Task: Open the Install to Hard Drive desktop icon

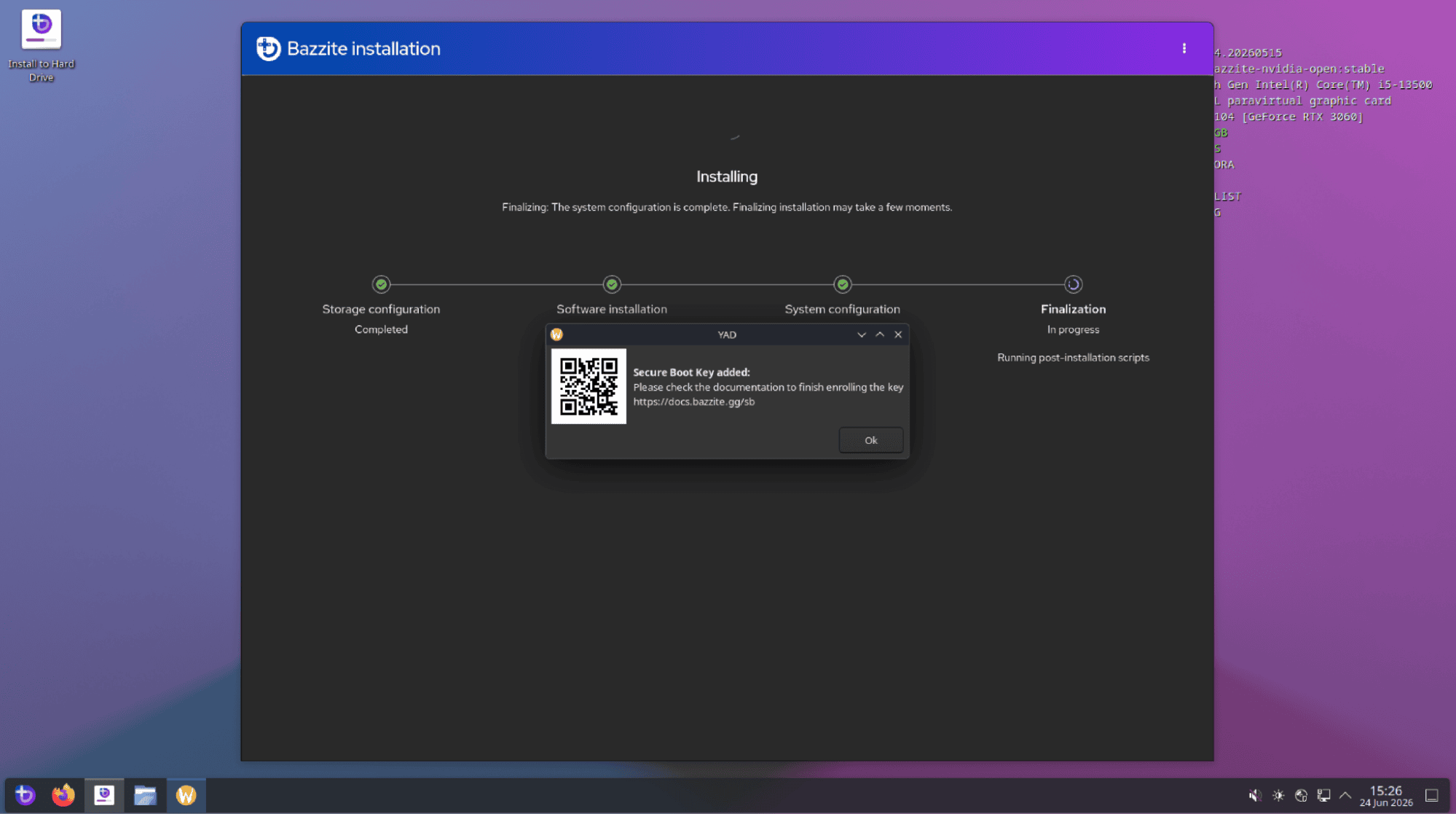Action: point(41,45)
